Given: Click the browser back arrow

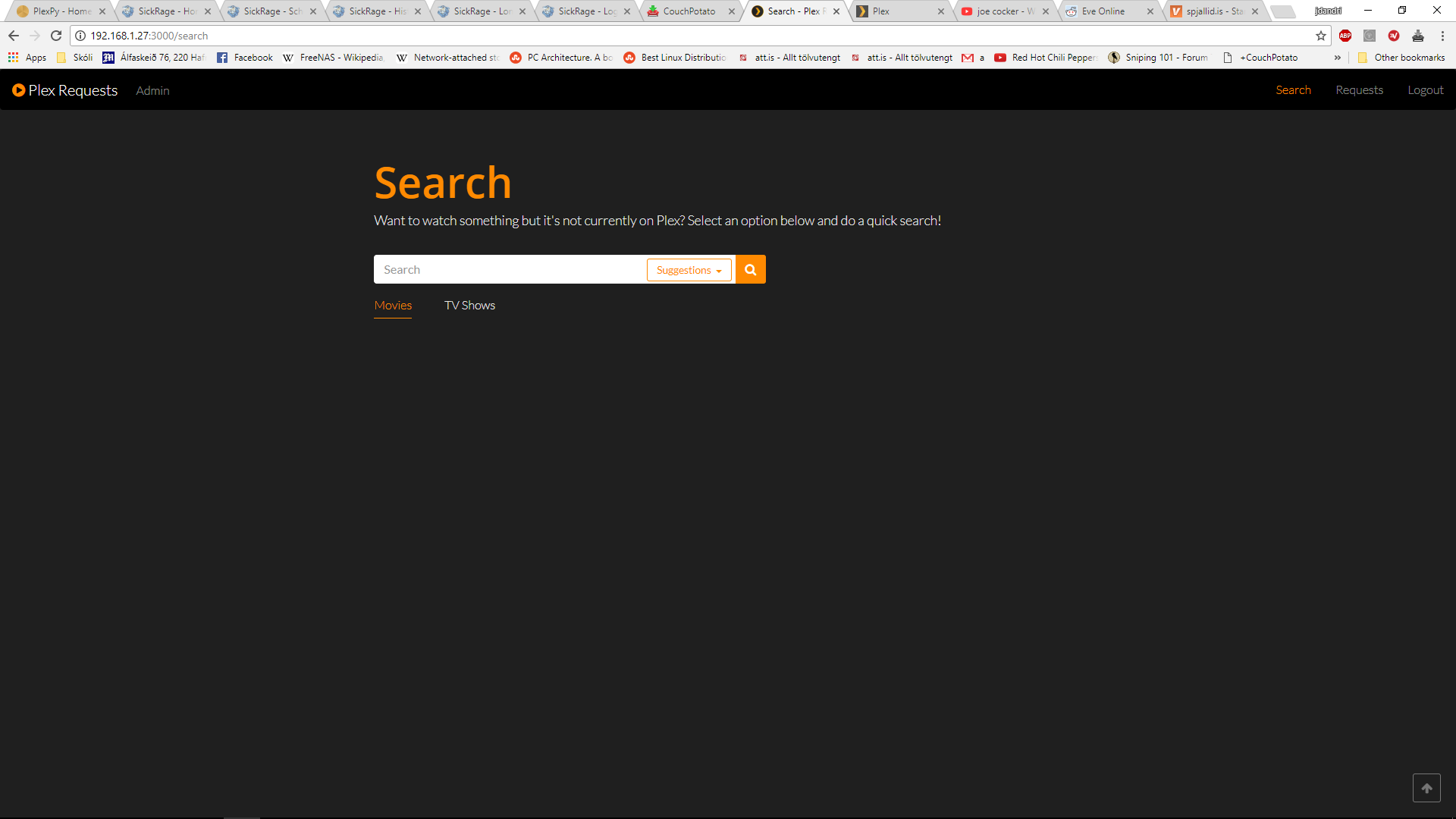Looking at the screenshot, I should click(x=13, y=35).
